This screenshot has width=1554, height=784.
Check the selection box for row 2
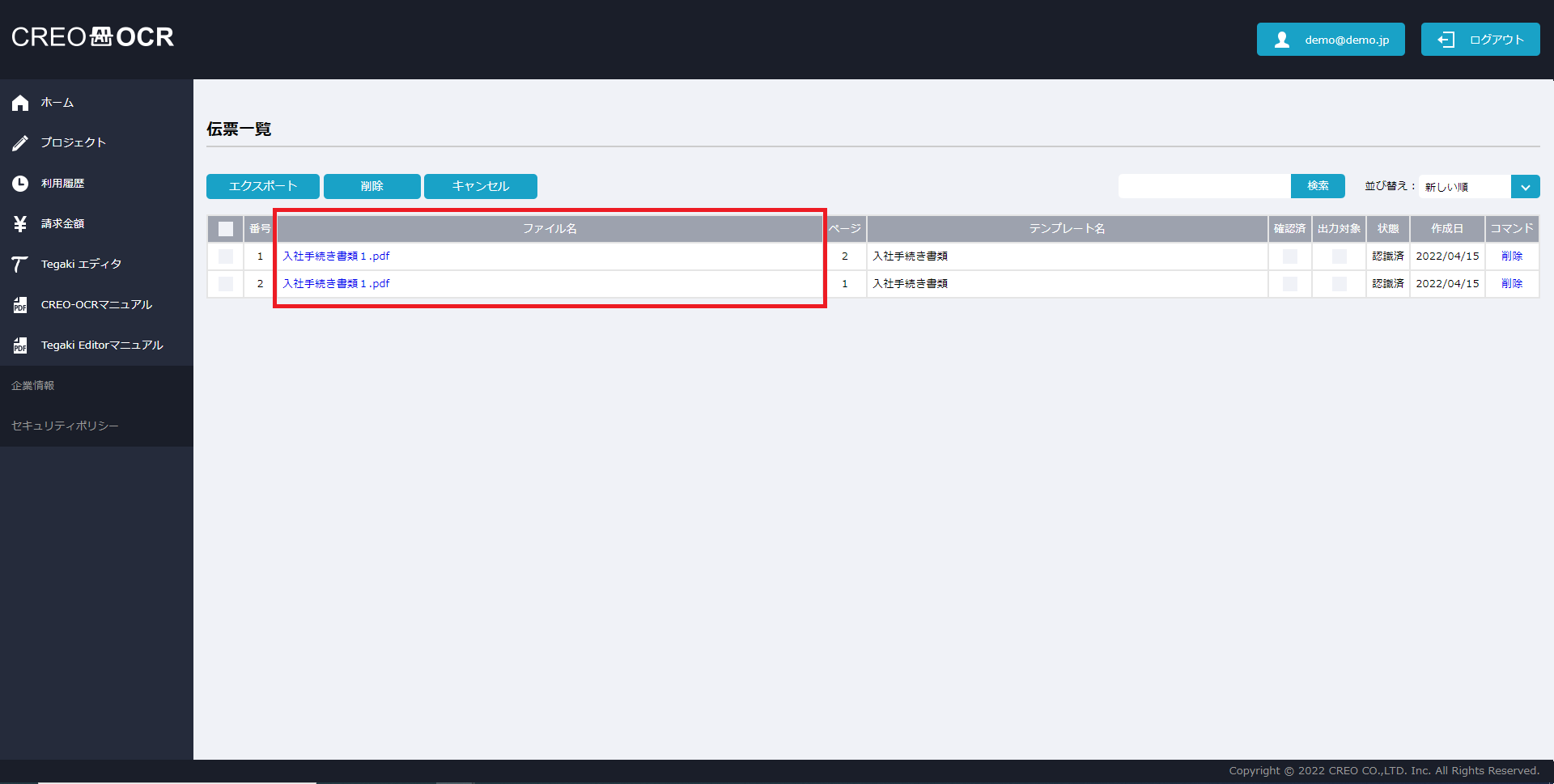(x=226, y=284)
